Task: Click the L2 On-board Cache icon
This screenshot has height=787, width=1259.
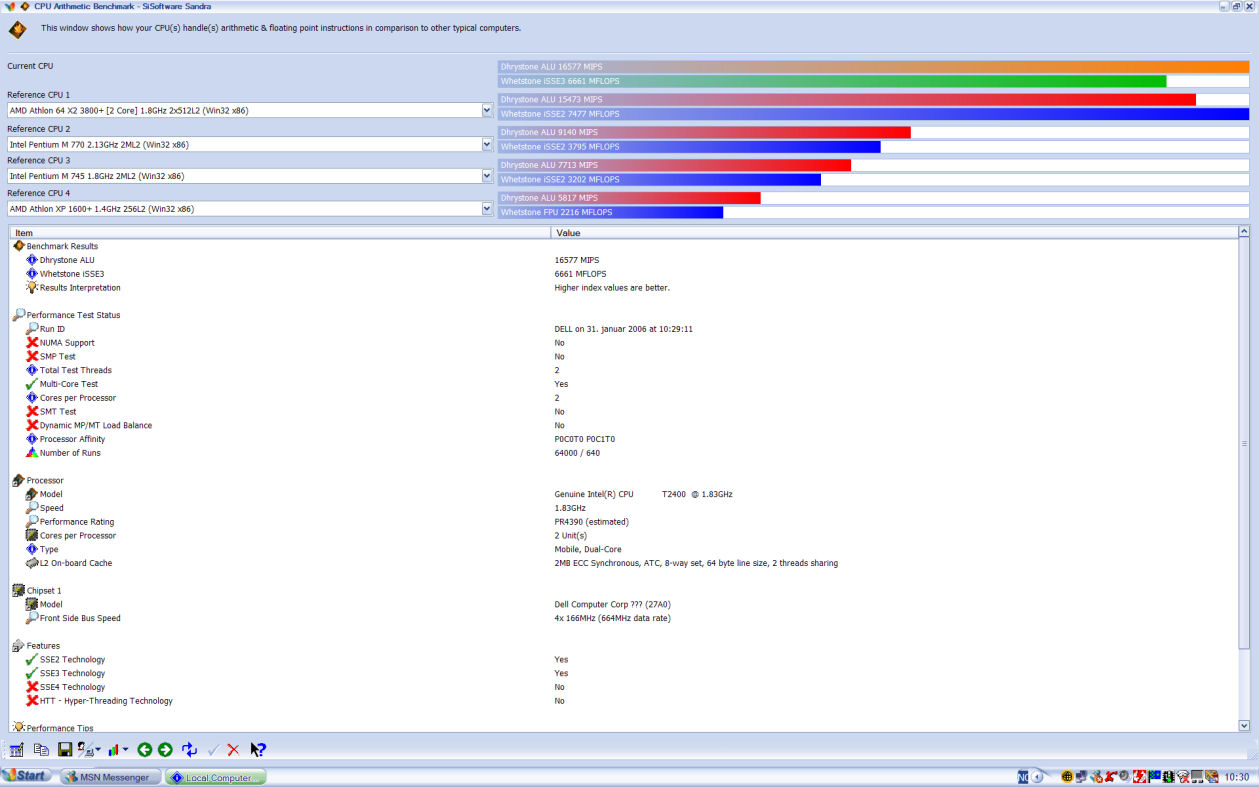Action: [32, 563]
